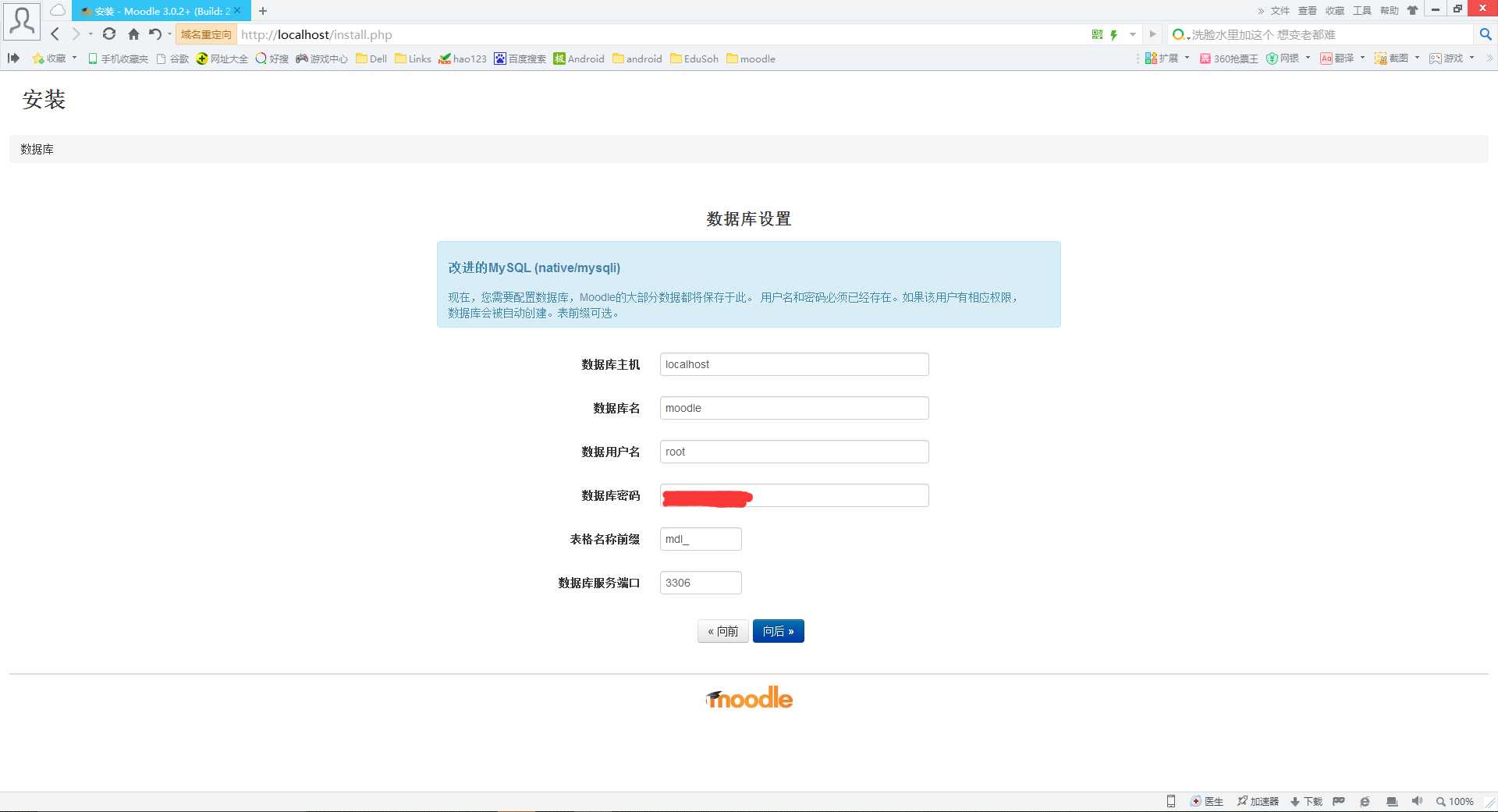
Task: Open the 查看 menu
Action: tap(1308, 11)
